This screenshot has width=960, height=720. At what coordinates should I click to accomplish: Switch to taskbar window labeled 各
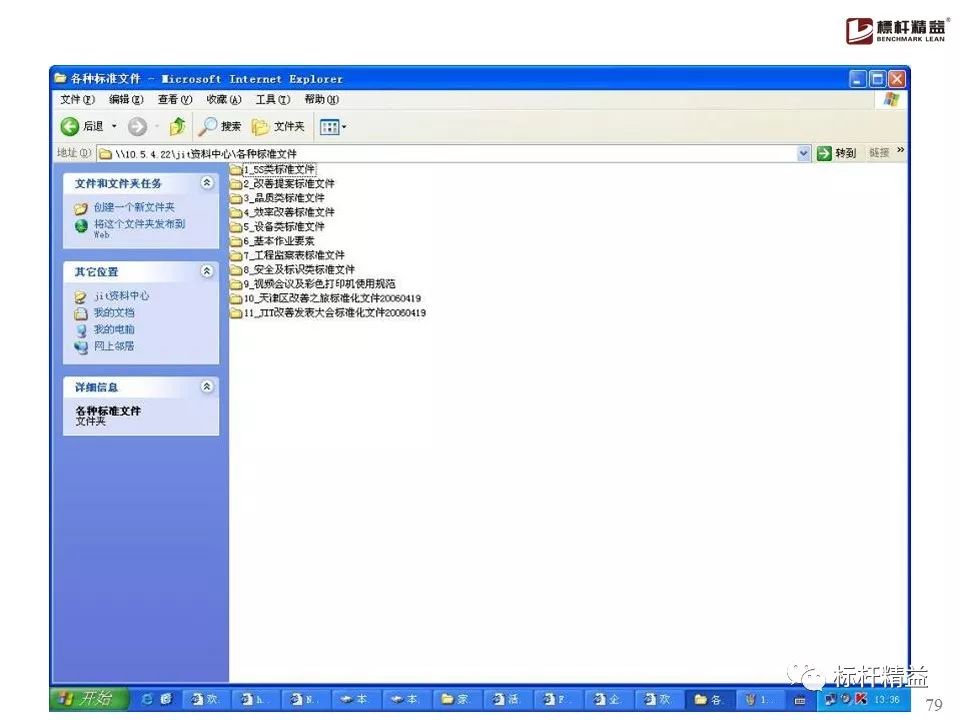click(709, 699)
